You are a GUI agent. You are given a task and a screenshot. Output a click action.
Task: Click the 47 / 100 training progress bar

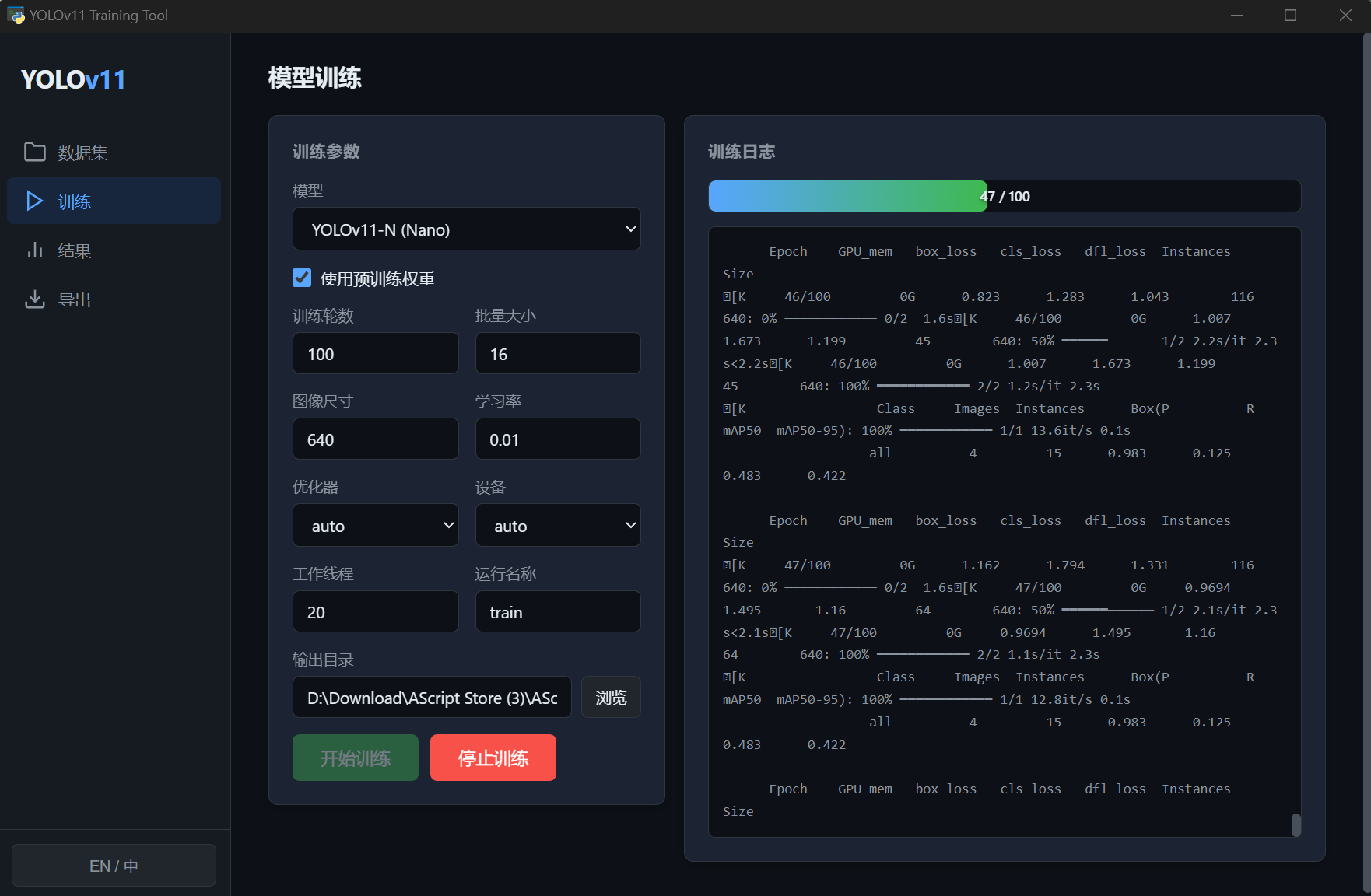point(1004,196)
